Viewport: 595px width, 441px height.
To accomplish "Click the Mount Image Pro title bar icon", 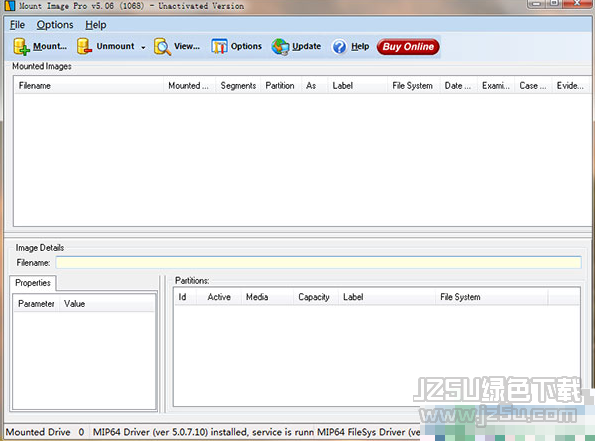I will pos(9,6).
